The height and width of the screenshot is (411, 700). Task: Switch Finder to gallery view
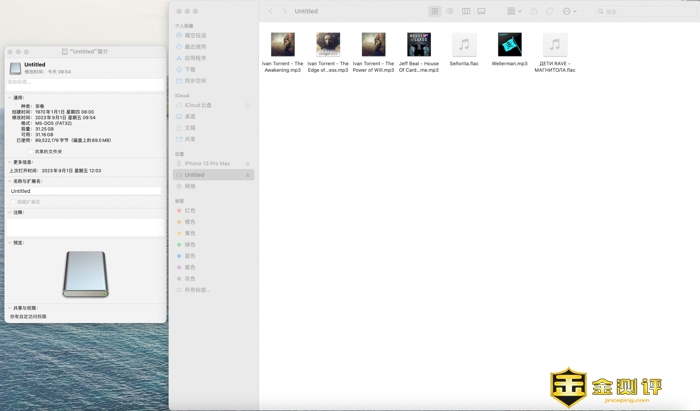(481, 11)
